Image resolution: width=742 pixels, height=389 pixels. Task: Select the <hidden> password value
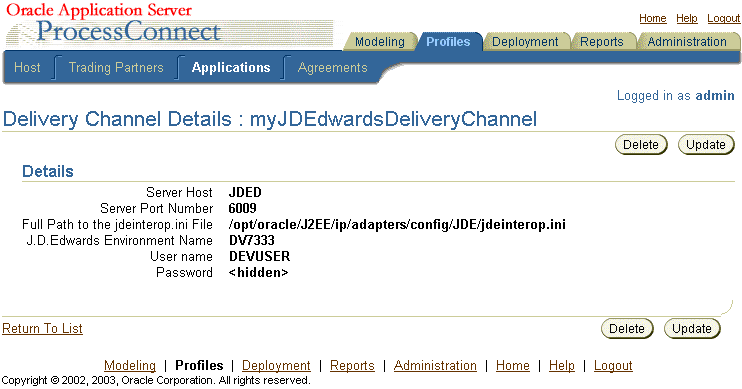[x=258, y=273]
